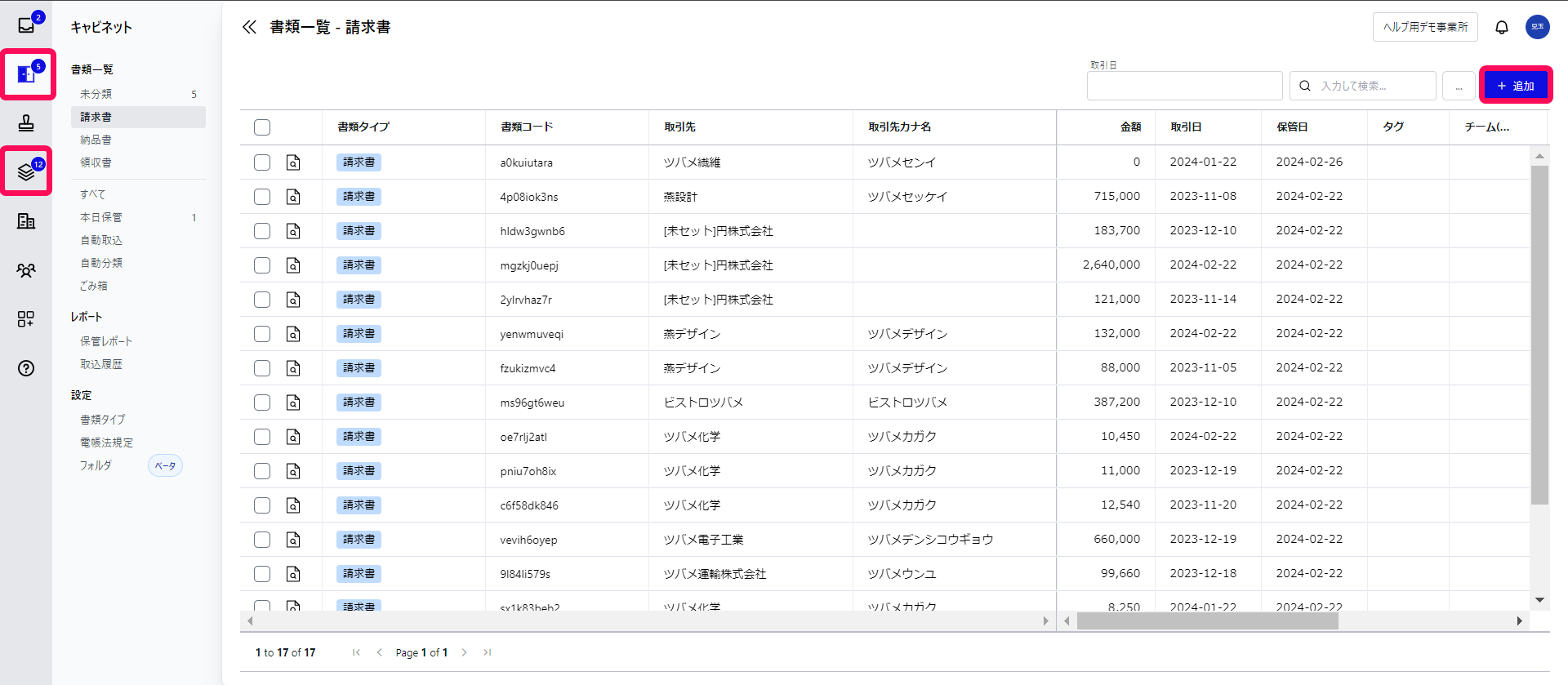The height and width of the screenshot is (685, 1568).
Task: Toggle the select-all checkbox in table header
Action: click(x=262, y=127)
